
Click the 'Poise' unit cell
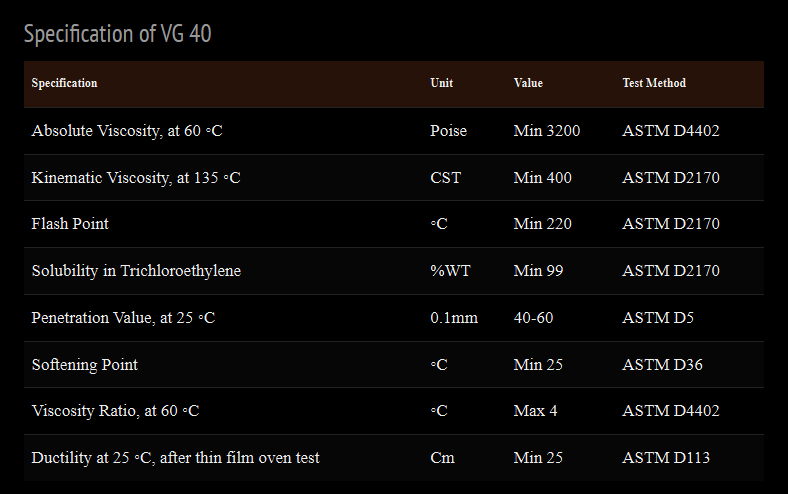[x=448, y=131]
